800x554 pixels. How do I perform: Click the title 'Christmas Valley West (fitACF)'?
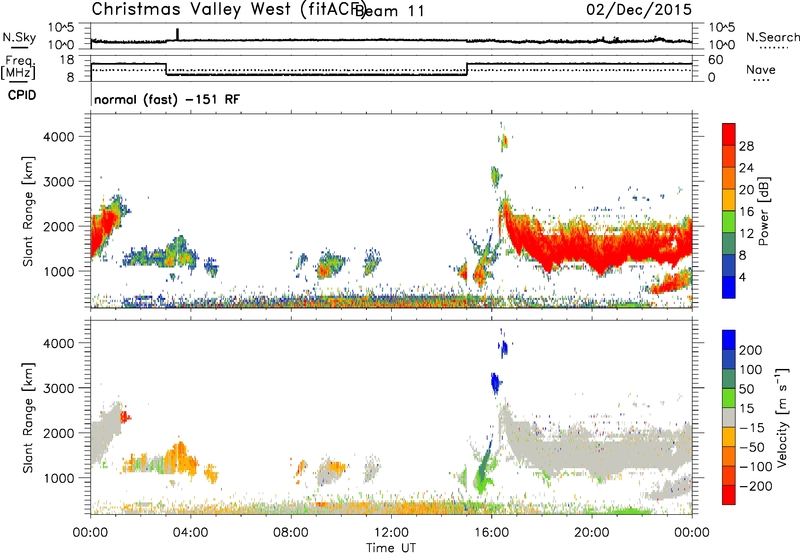click(229, 9)
